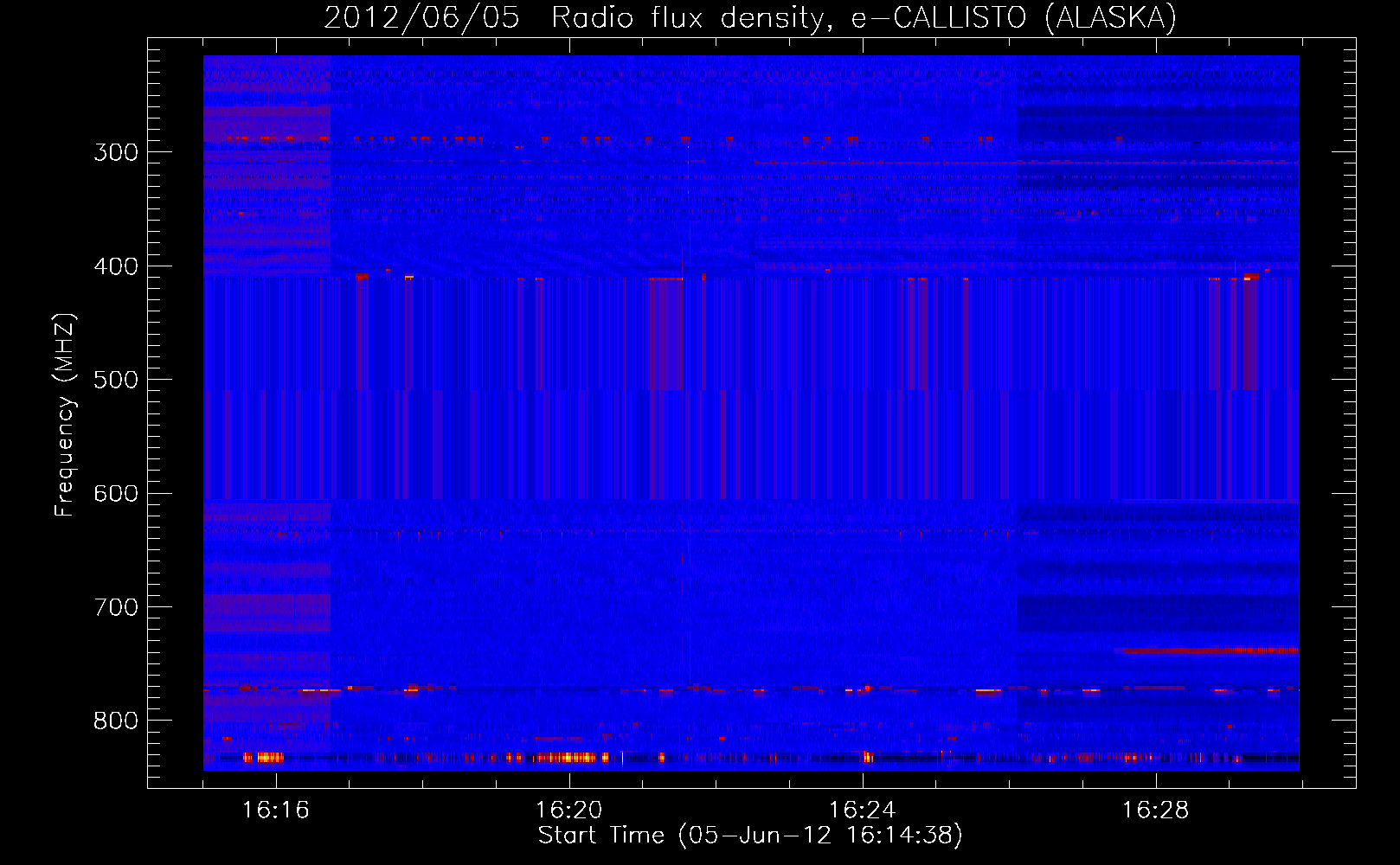
Task: Click the 'Frequency (MHZ)' axis label
Action: tap(65, 414)
